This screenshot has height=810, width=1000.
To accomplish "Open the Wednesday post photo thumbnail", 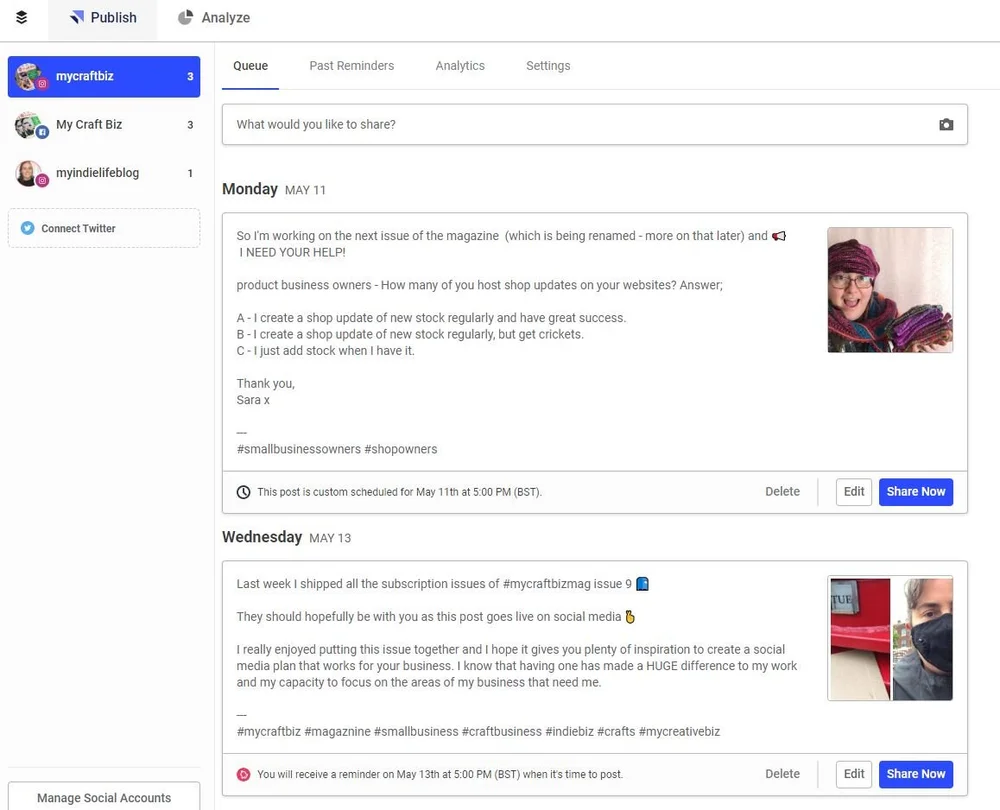I will (890, 638).
